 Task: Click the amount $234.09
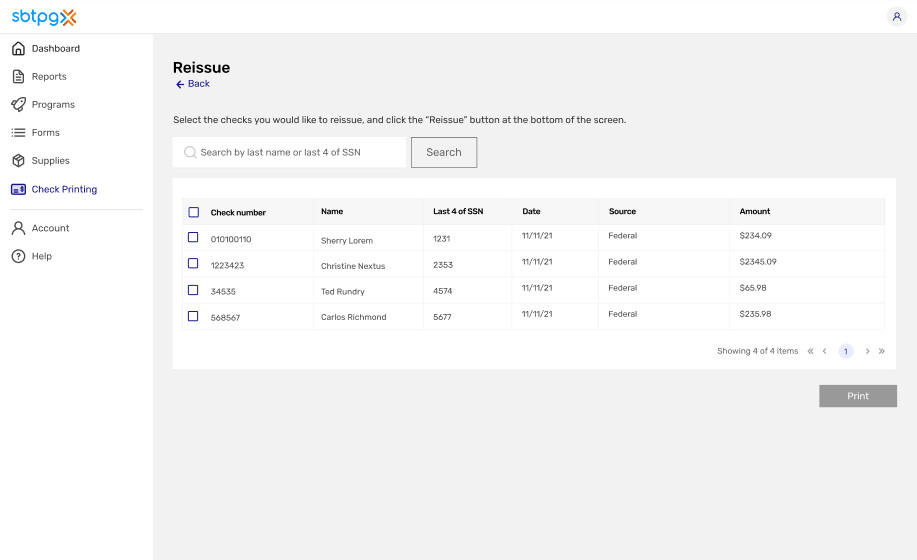(x=755, y=236)
